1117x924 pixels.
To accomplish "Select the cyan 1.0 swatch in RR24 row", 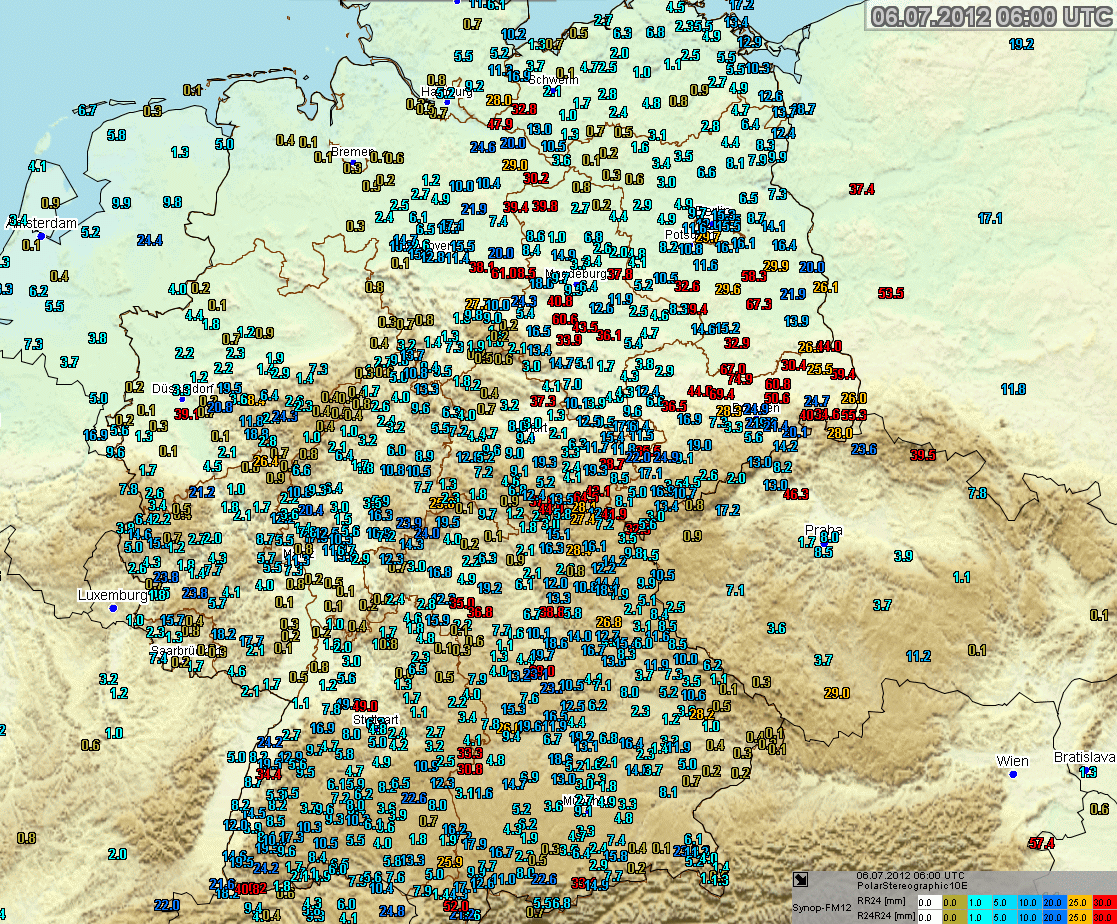I will tap(980, 902).
